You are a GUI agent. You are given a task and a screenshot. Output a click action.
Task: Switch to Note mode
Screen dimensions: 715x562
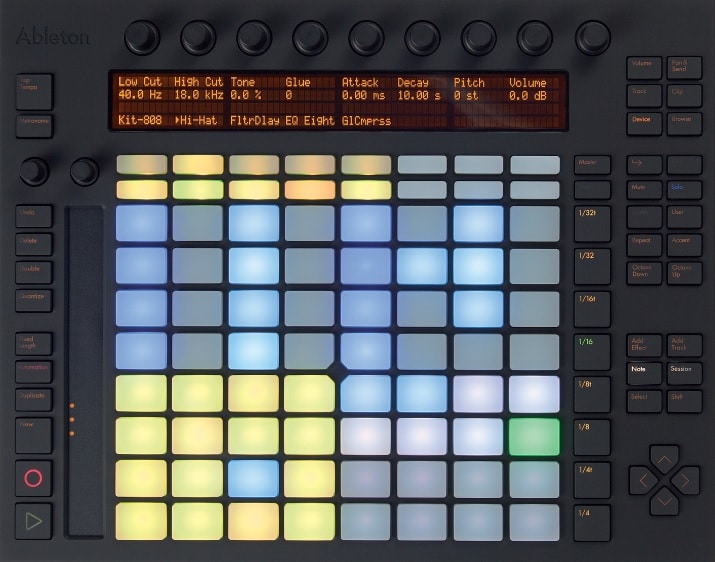pos(644,374)
